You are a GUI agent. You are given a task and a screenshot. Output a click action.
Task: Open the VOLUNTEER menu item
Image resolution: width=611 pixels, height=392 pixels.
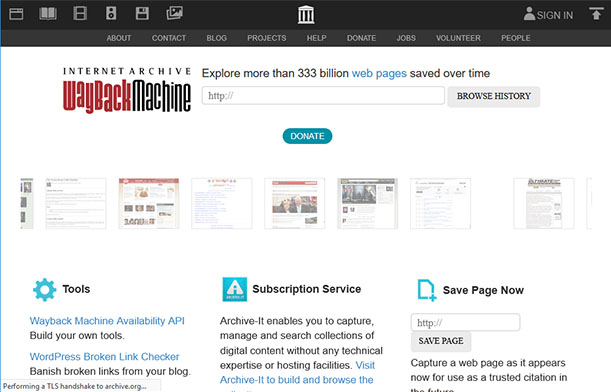click(458, 38)
